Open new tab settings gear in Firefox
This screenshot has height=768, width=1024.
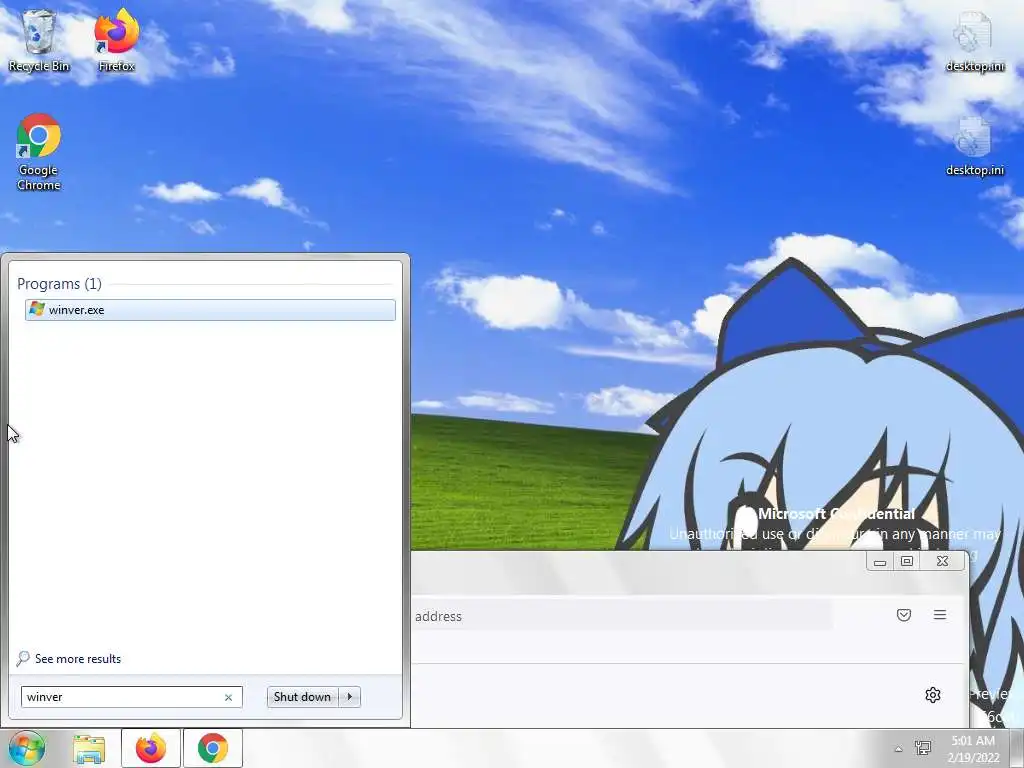tap(933, 695)
